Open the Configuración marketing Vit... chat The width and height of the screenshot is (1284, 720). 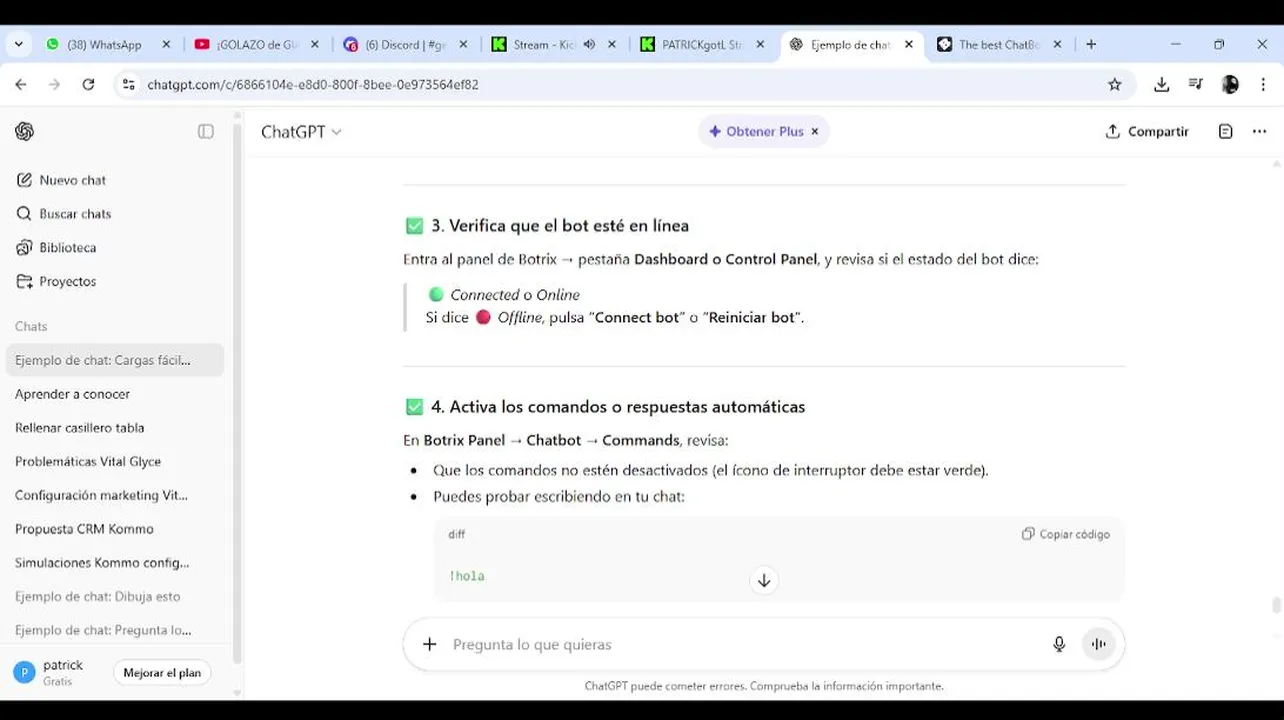pyautogui.click(x=114, y=495)
